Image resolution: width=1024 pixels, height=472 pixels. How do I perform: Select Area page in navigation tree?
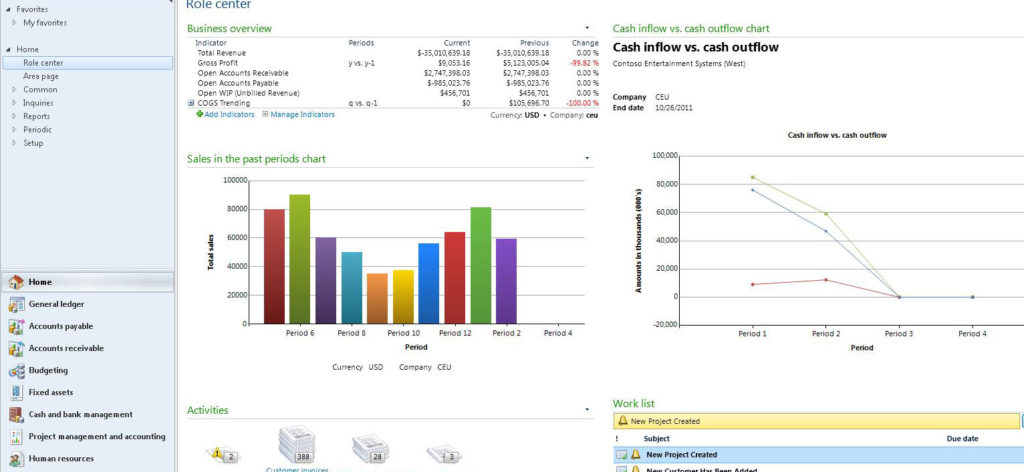pos(41,76)
